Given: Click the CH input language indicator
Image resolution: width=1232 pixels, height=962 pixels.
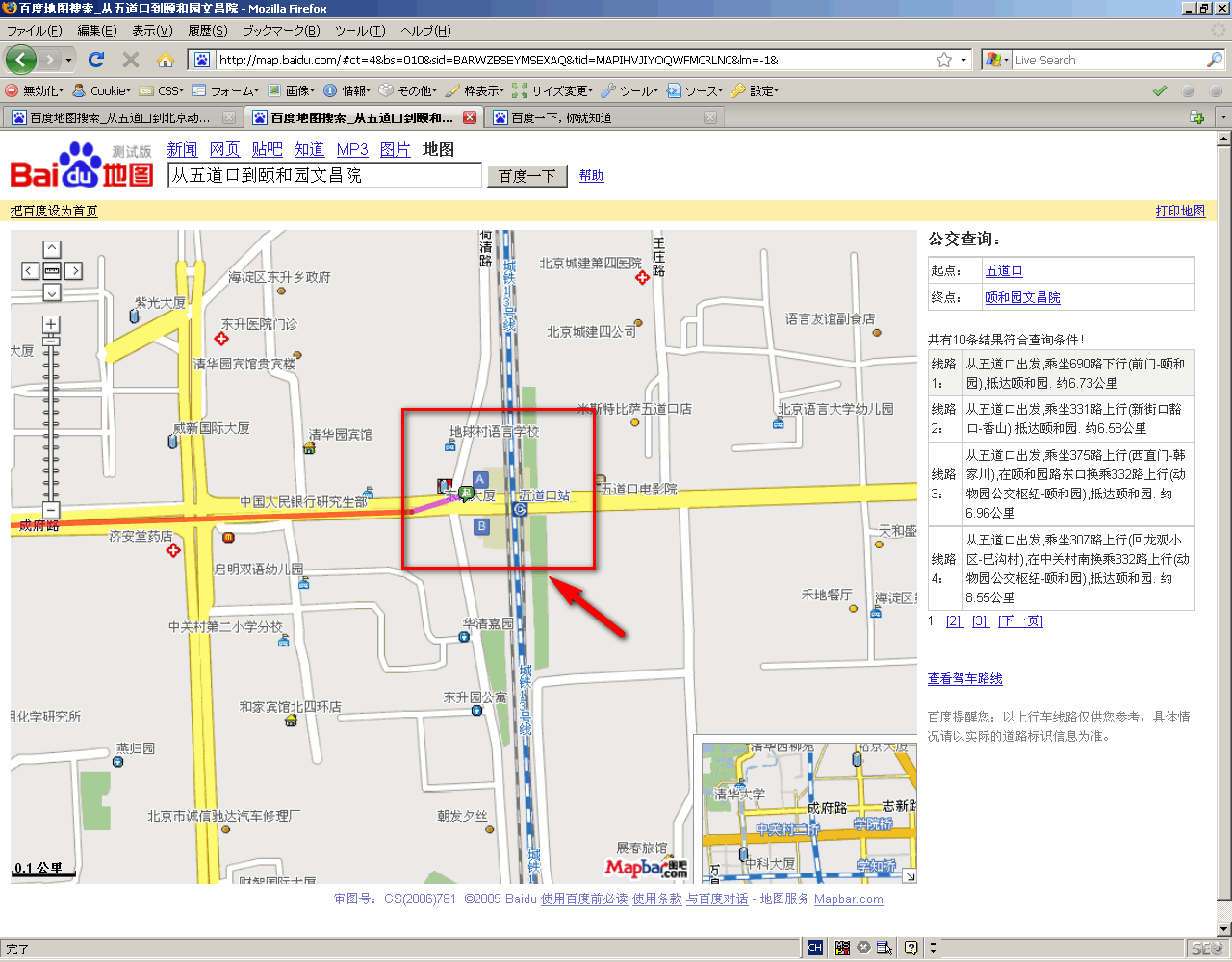Looking at the screenshot, I should click(x=815, y=948).
